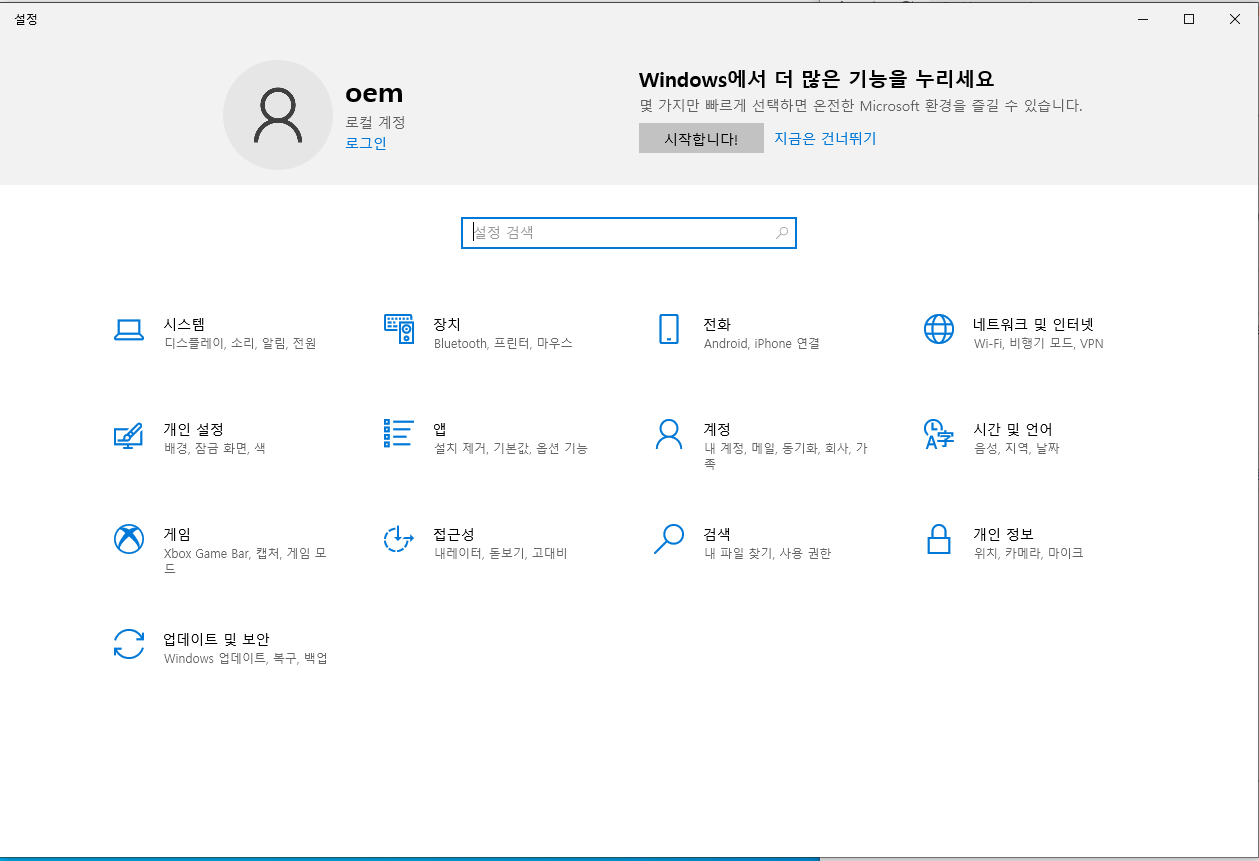Click the Windows에서 더 많은 기능을 누리세요 heading
The width and height of the screenshot is (1259, 861).
click(816, 80)
